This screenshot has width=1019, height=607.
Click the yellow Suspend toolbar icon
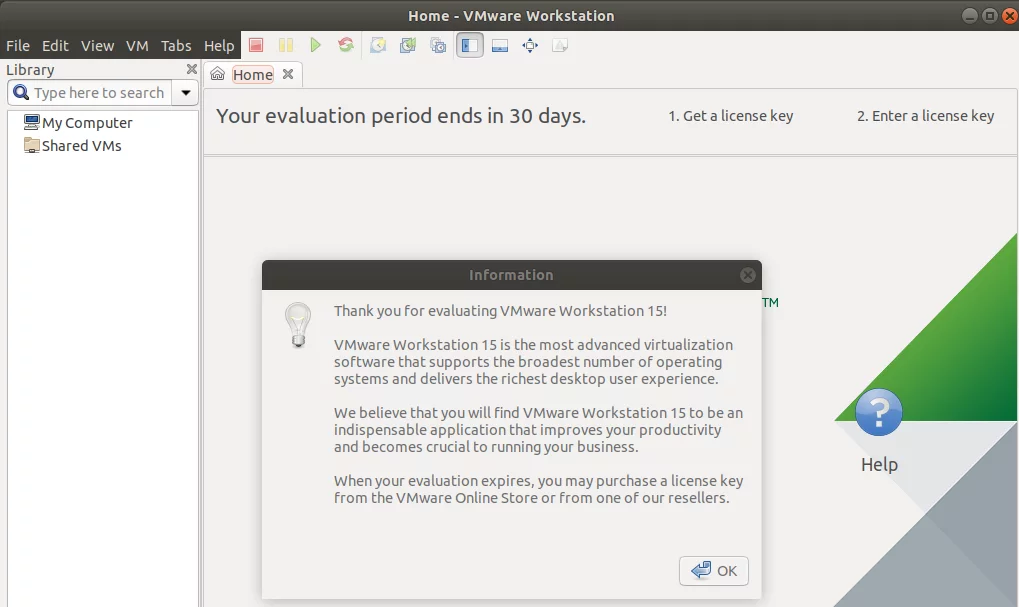tap(286, 45)
